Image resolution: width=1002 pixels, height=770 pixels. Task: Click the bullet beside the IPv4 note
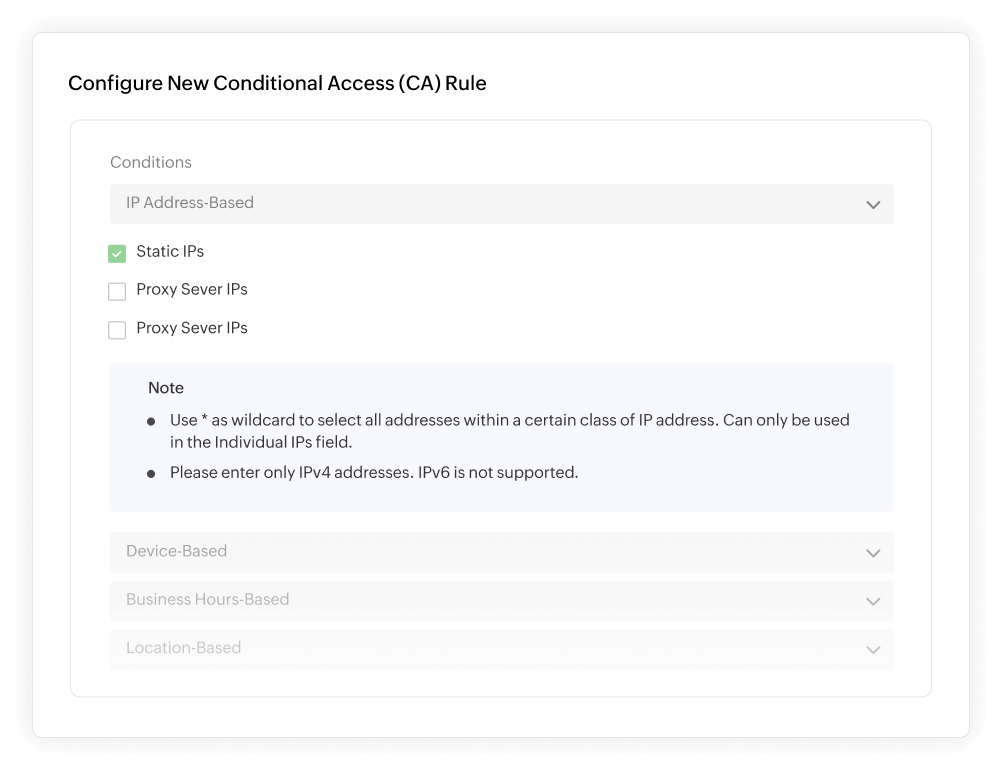click(150, 471)
